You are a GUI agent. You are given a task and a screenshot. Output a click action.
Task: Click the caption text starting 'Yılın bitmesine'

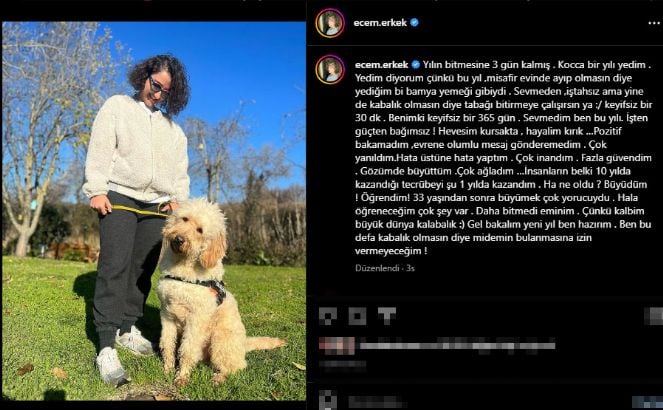[503, 158]
